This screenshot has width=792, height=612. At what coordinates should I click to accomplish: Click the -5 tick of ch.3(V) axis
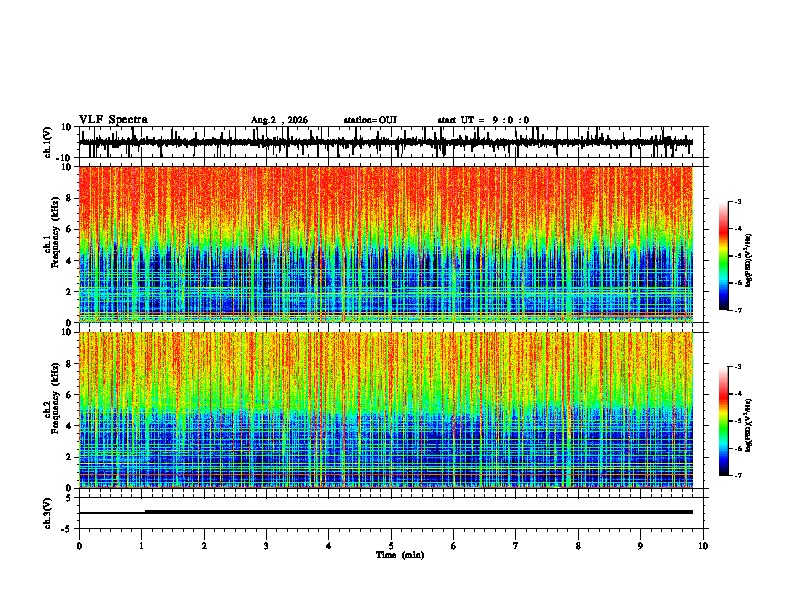[67, 529]
